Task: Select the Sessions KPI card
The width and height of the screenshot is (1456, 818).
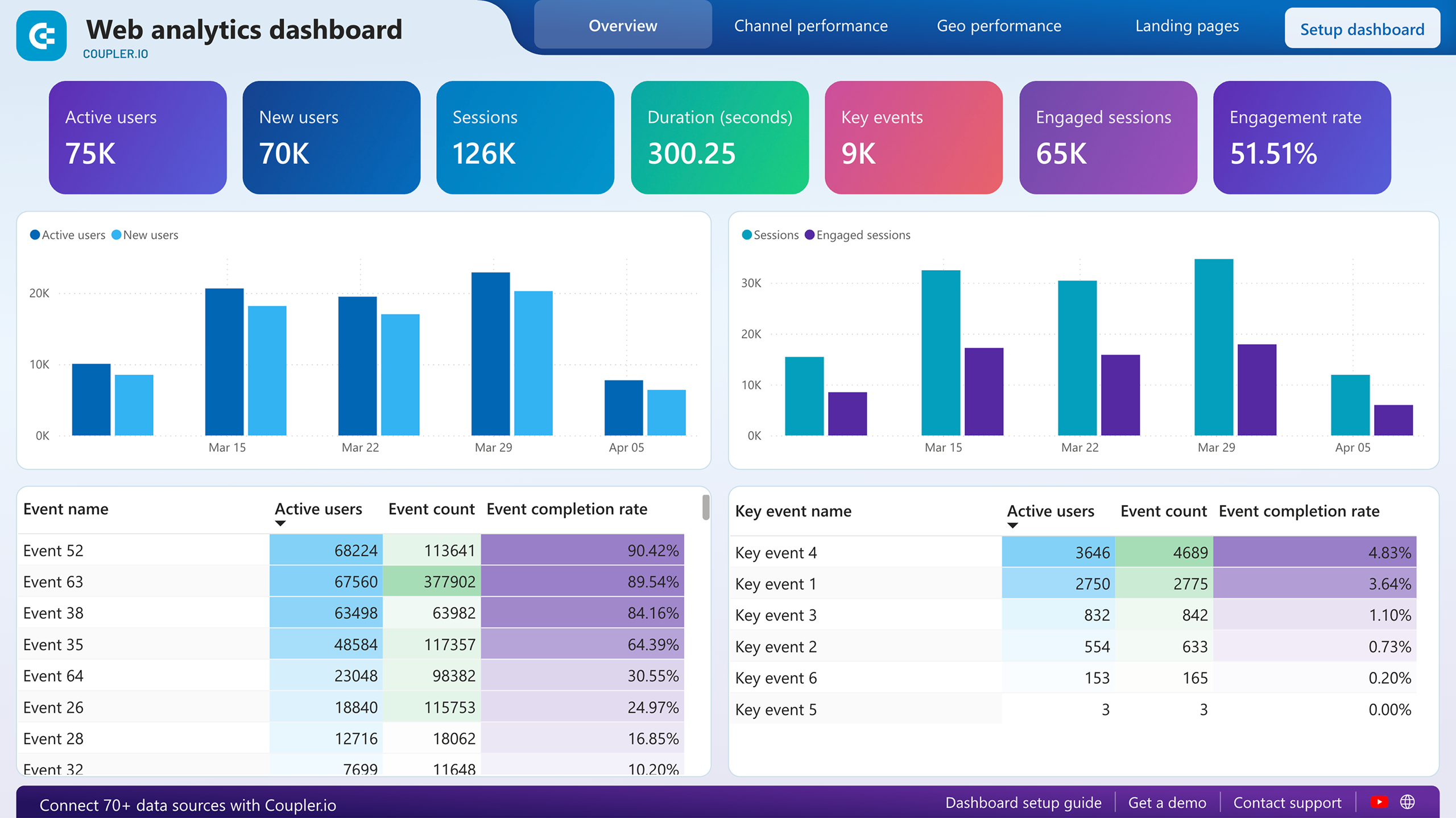Action: pyautogui.click(x=525, y=138)
